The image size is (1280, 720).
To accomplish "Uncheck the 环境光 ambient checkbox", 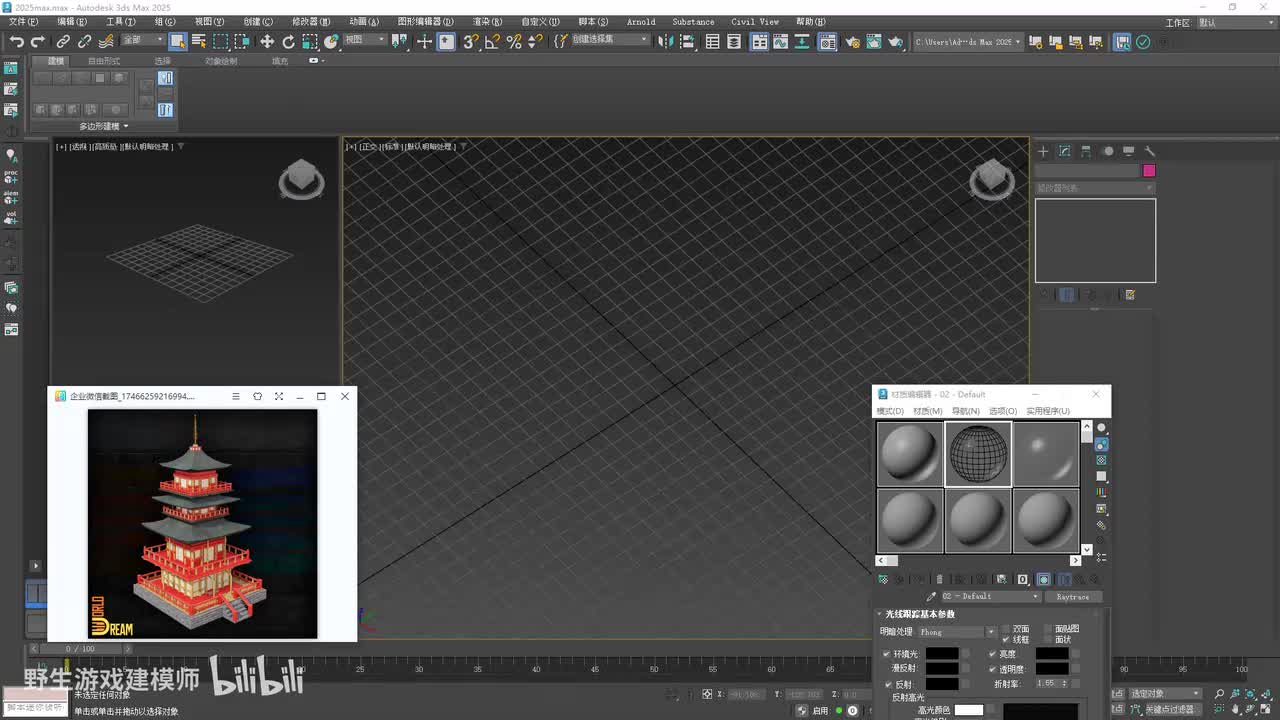I will coord(886,654).
